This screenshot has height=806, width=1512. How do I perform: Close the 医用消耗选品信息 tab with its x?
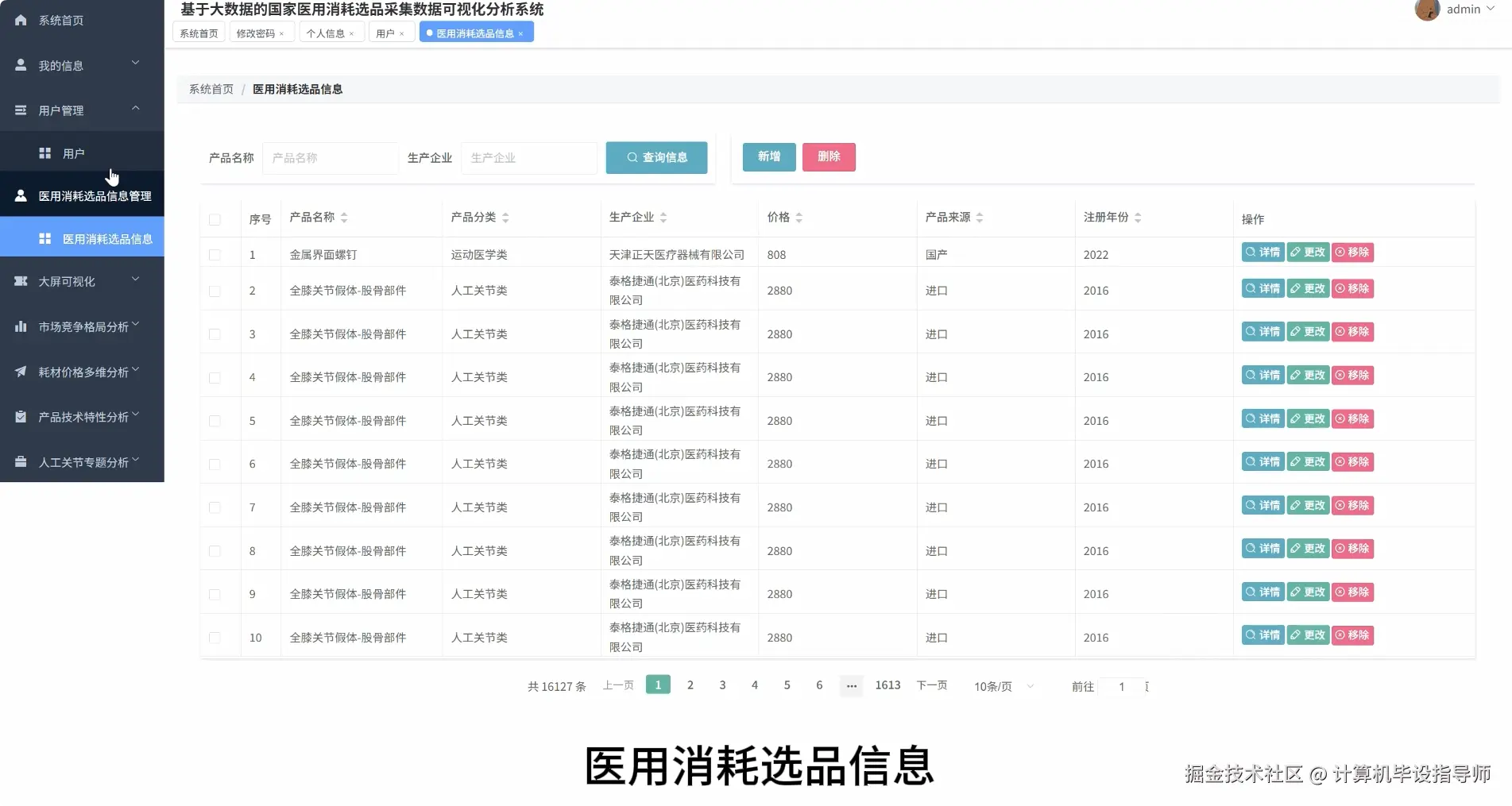pyautogui.click(x=520, y=33)
